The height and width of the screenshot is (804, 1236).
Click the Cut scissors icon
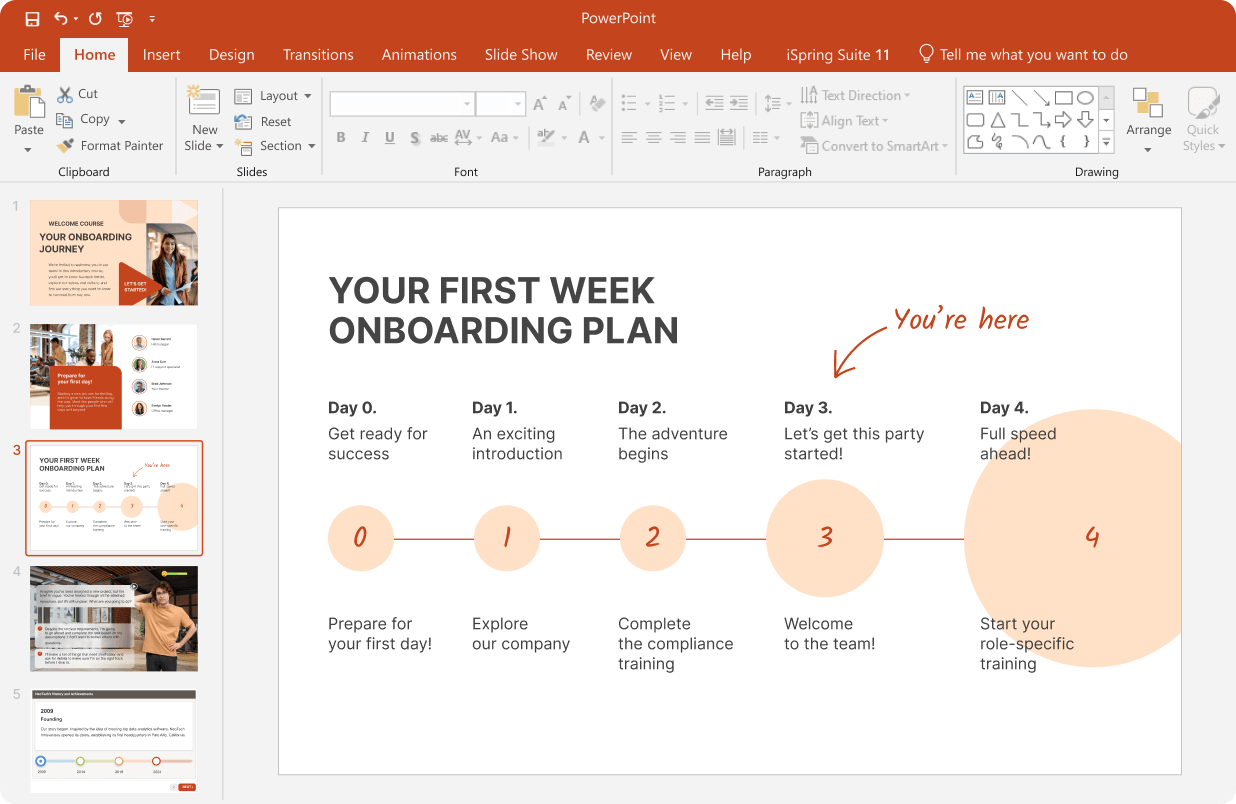point(65,94)
